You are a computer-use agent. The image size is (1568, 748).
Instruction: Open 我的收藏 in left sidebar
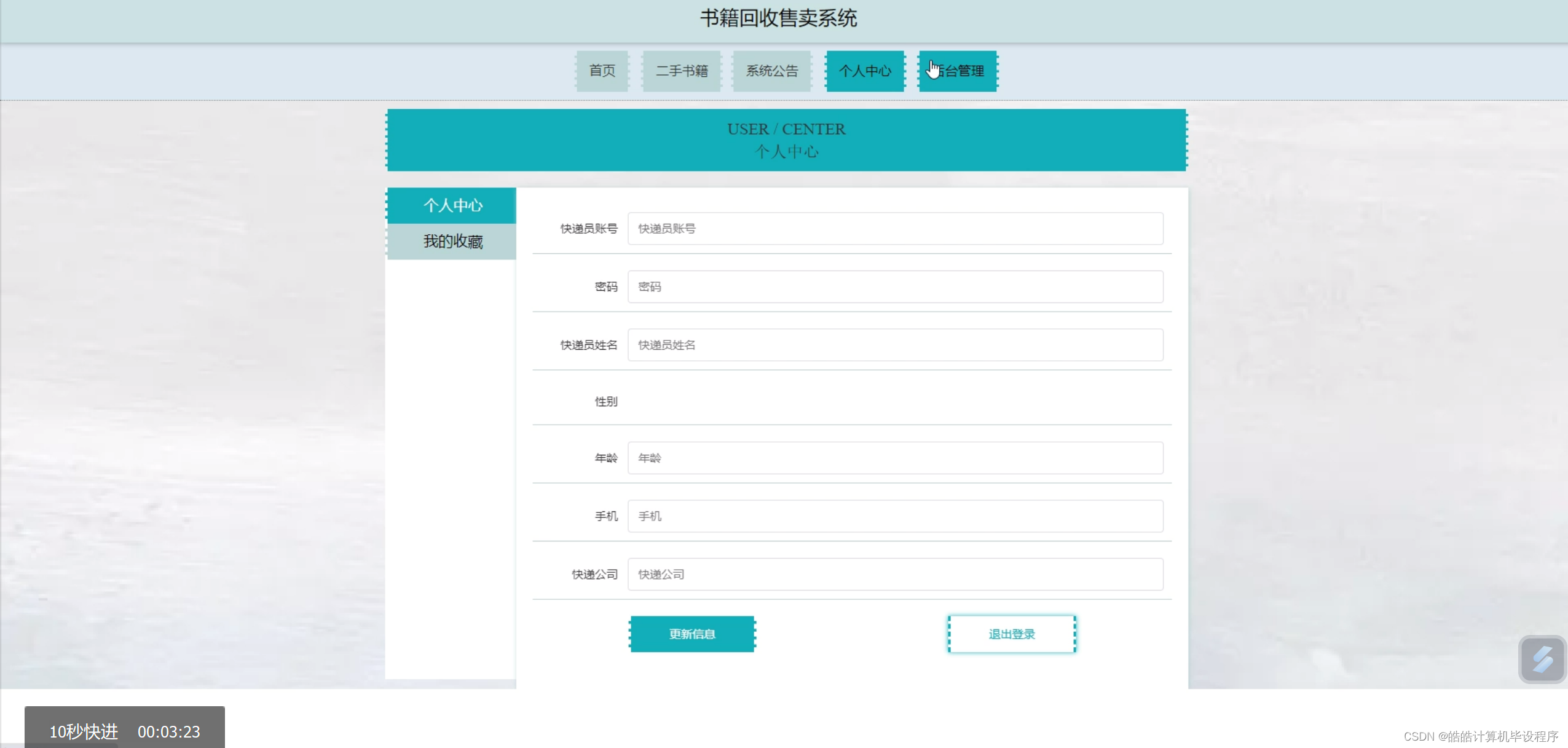pyautogui.click(x=452, y=242)
